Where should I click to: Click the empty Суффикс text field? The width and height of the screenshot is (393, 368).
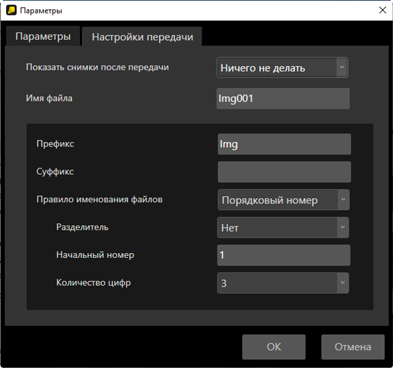coord(284,172)
